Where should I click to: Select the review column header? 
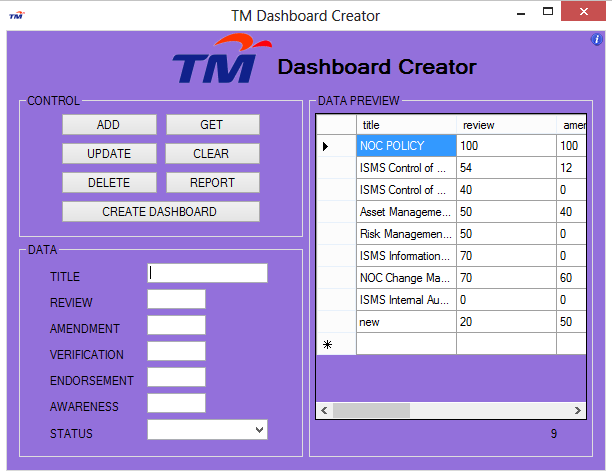[x=506, y=125]
